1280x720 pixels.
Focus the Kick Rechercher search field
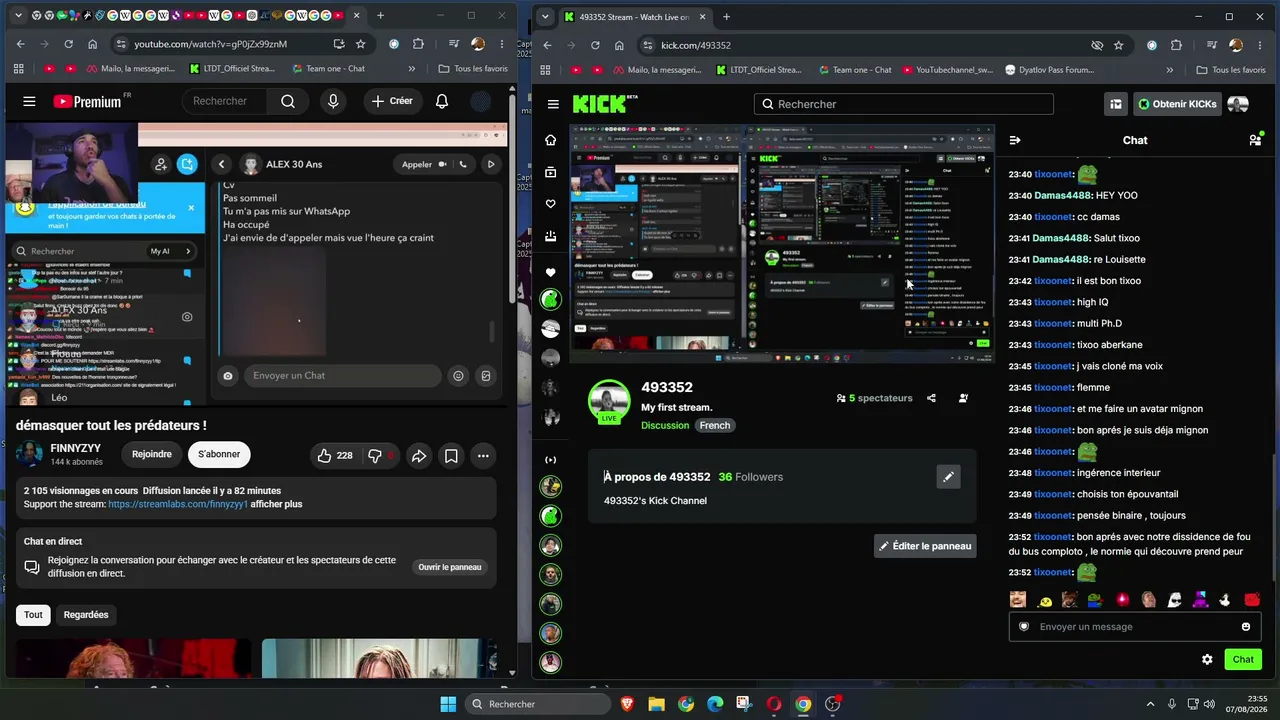point(904,104)
